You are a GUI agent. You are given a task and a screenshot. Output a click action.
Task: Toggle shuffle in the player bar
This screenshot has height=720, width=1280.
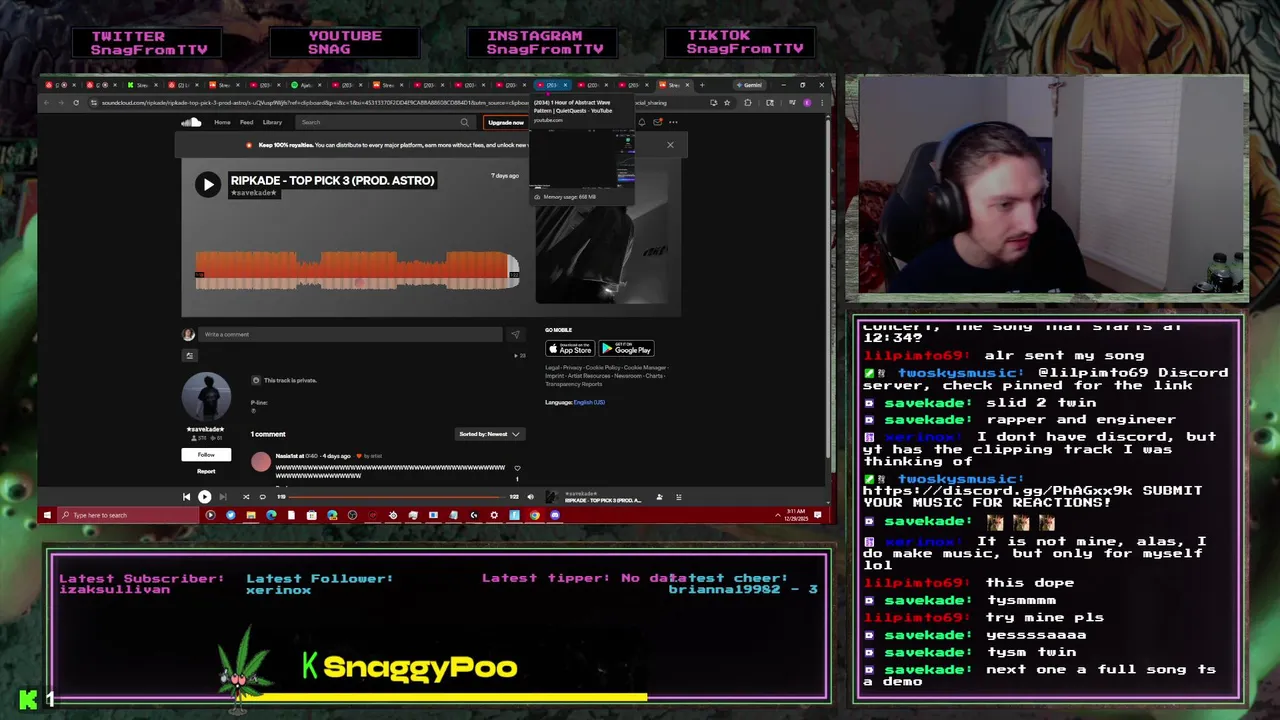pos(246,497)
